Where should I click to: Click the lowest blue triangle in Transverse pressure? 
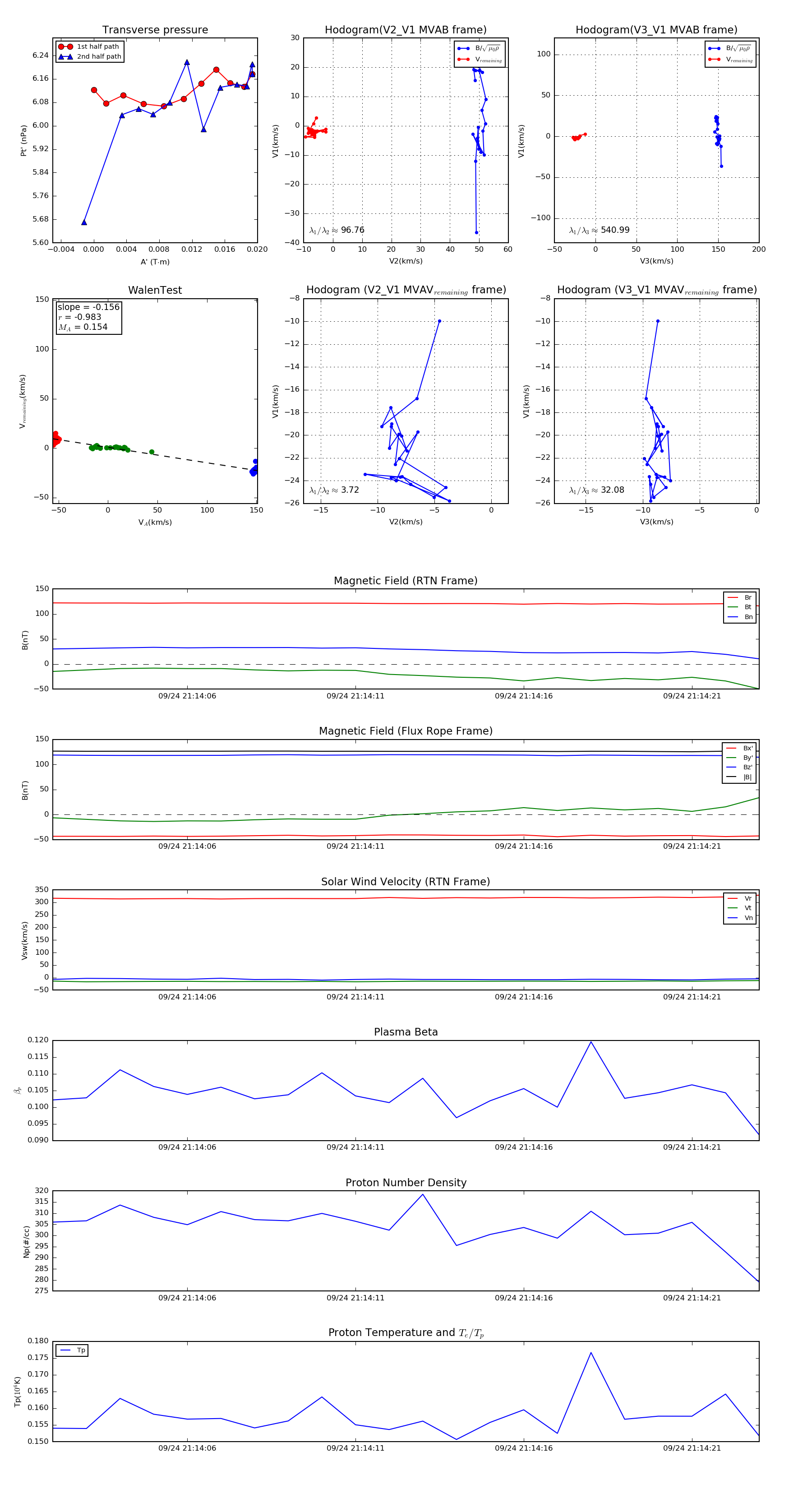tap(84, 222)
